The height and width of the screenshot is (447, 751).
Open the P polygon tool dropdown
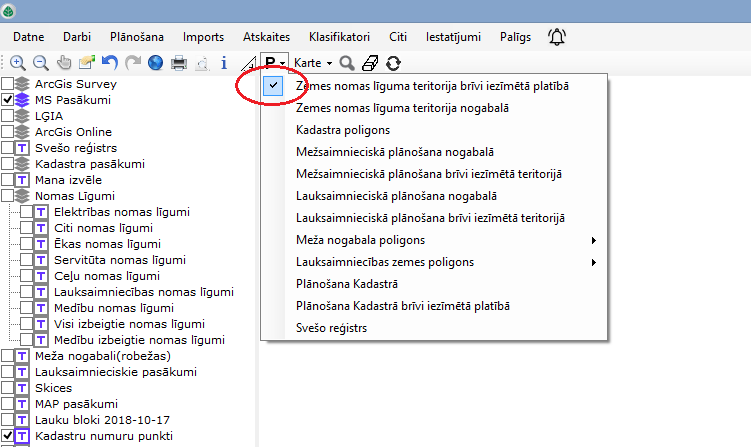[x=274, y=63]
